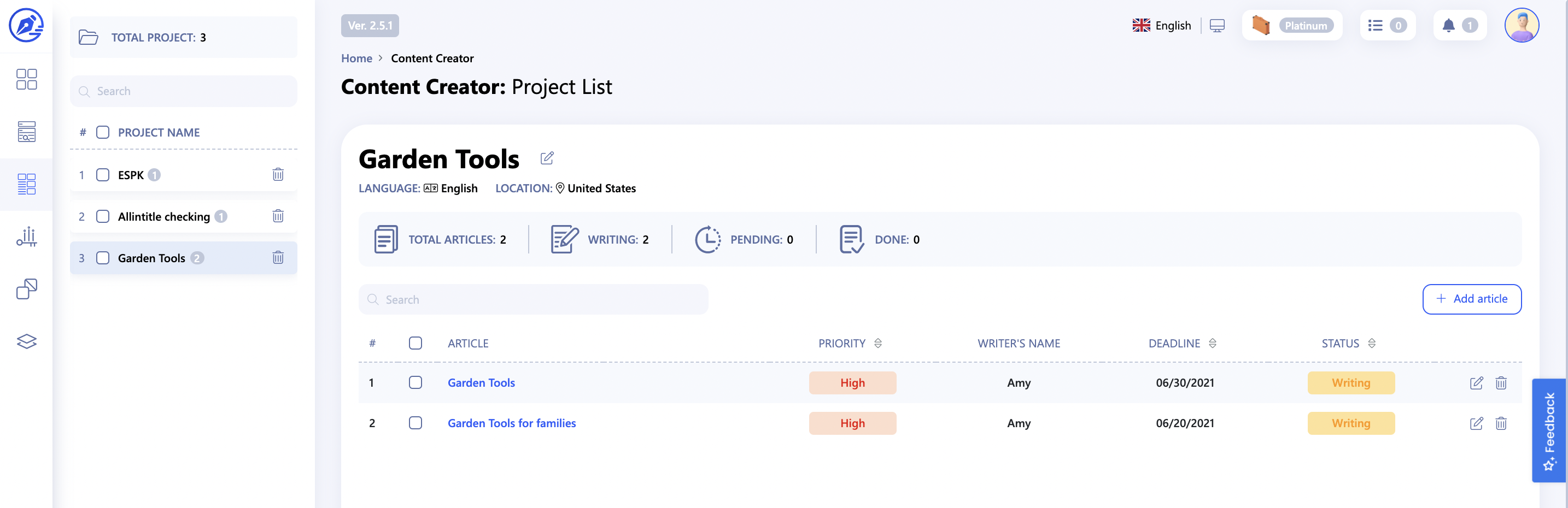Click the app logo in the sidebar
The width and height of the screenshot is (1568, 508).
point(26,26)
